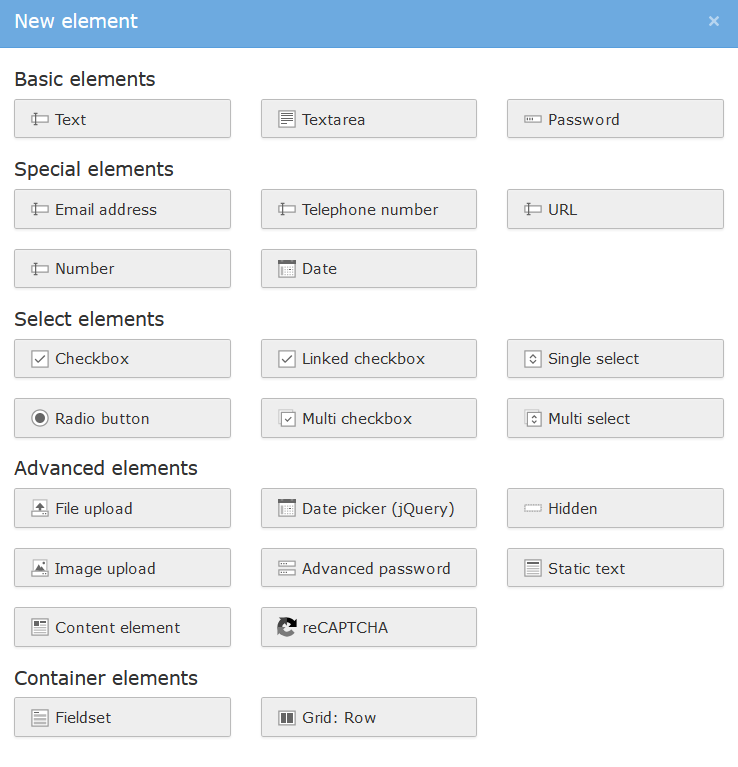This screenshot has height=767, width=738.
Task: Click the reCAPTCHA refresh-arrows icon
Action: click(x=287, y=628)
